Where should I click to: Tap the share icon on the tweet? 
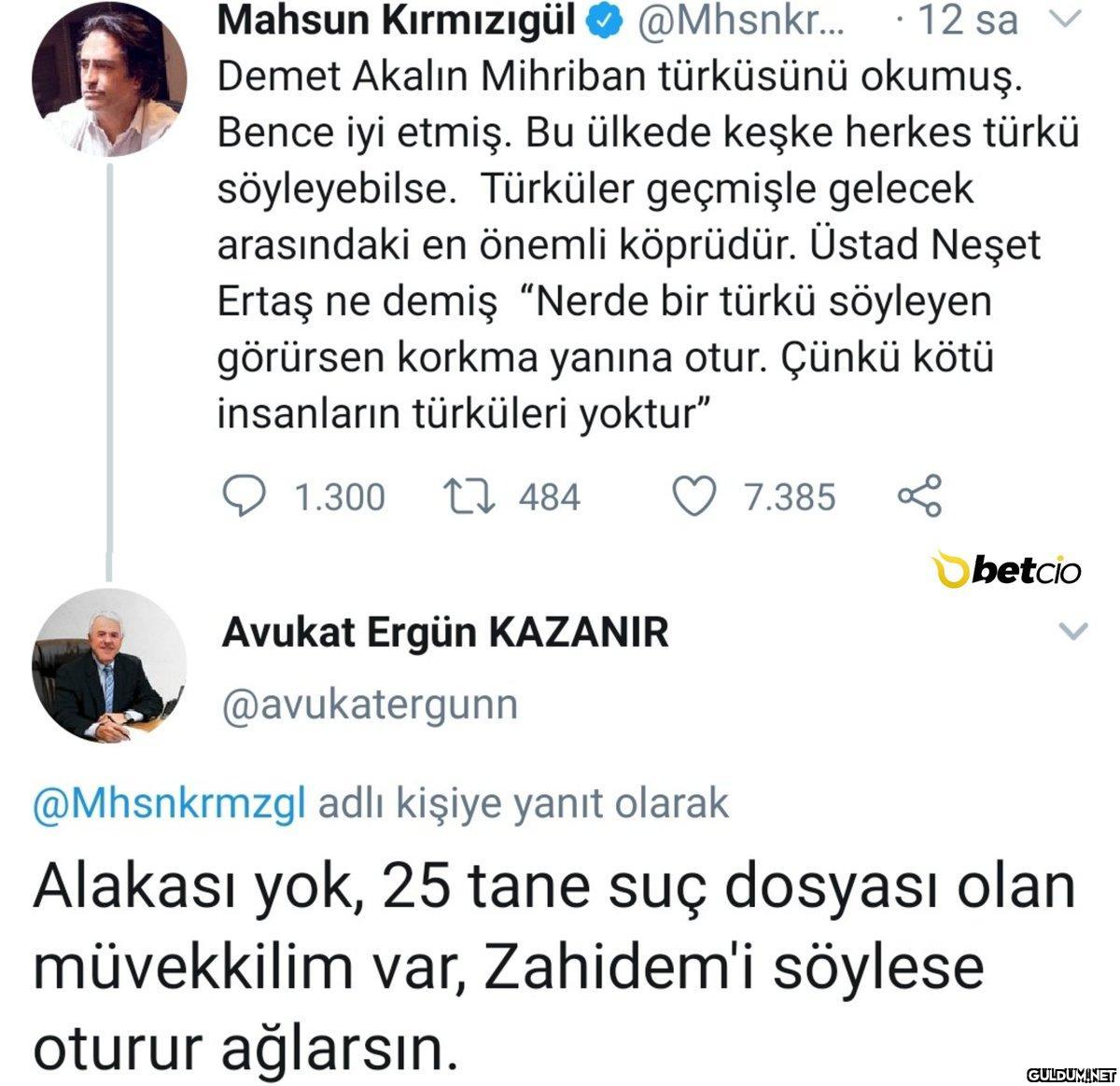point(920,496)
